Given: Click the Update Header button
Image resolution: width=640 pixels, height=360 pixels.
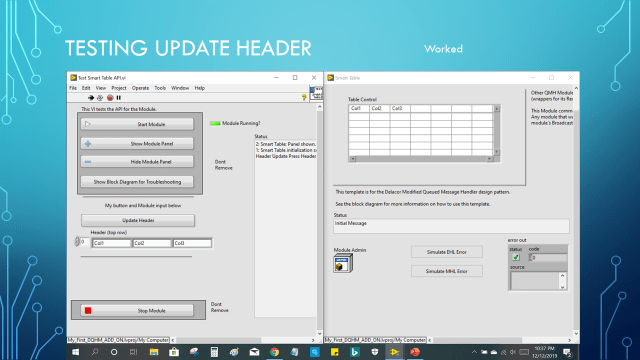Looking at the screenshot, I should [138, 220].
